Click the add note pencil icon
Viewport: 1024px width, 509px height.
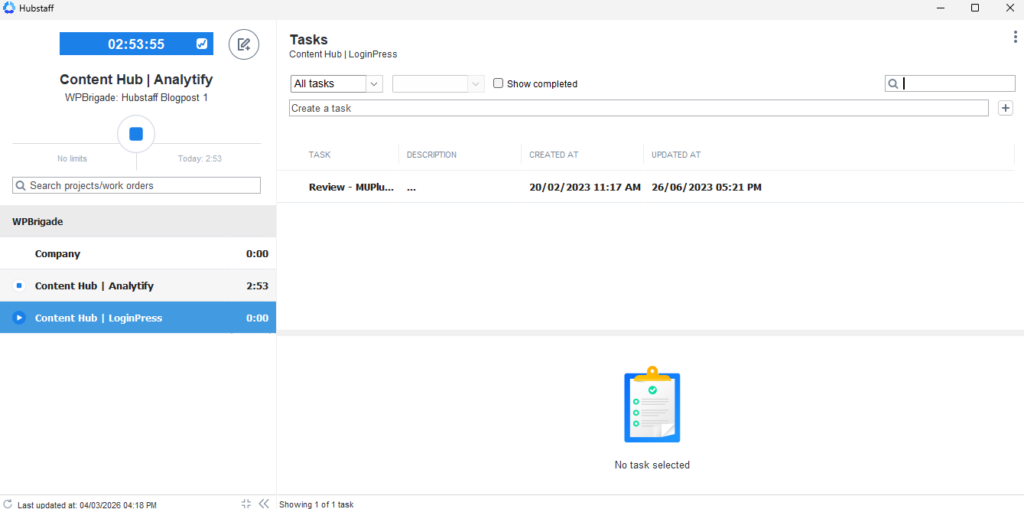[244, 44]
